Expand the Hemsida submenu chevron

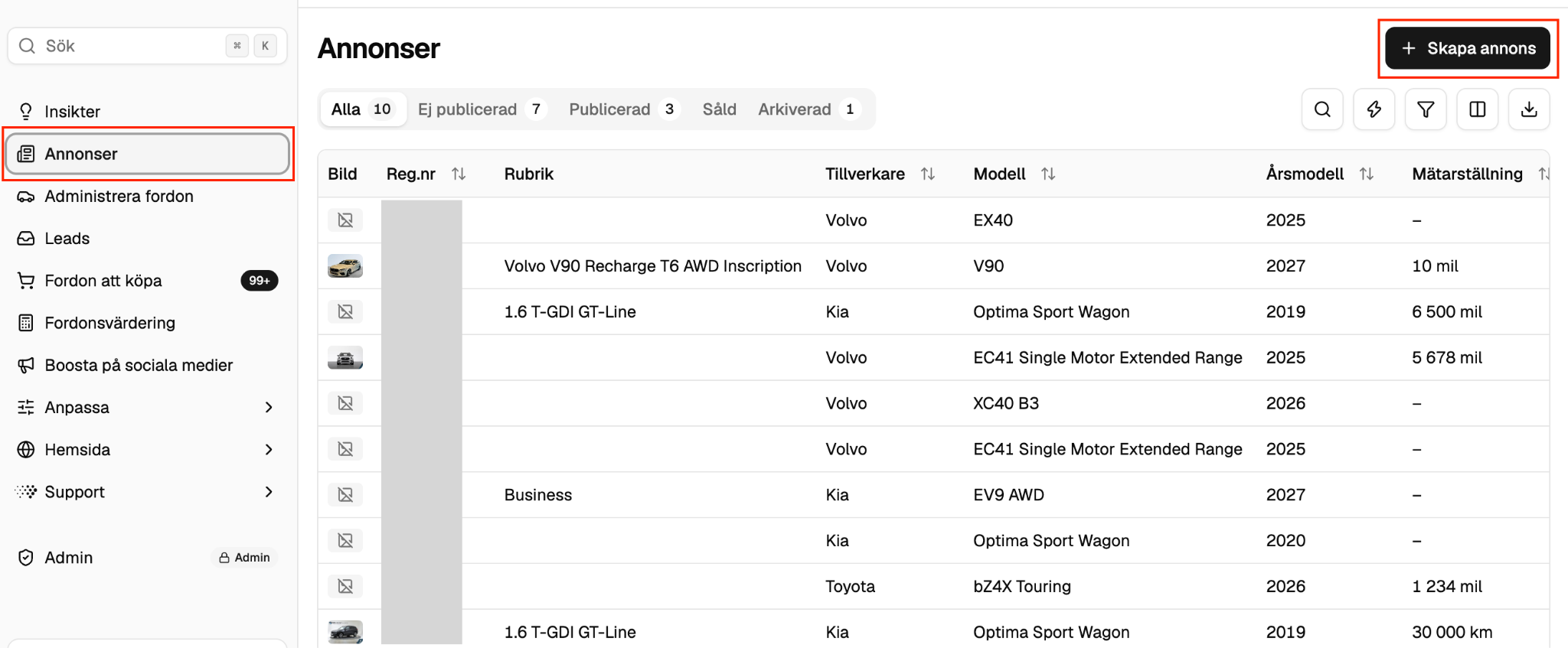tap(269, 450)
